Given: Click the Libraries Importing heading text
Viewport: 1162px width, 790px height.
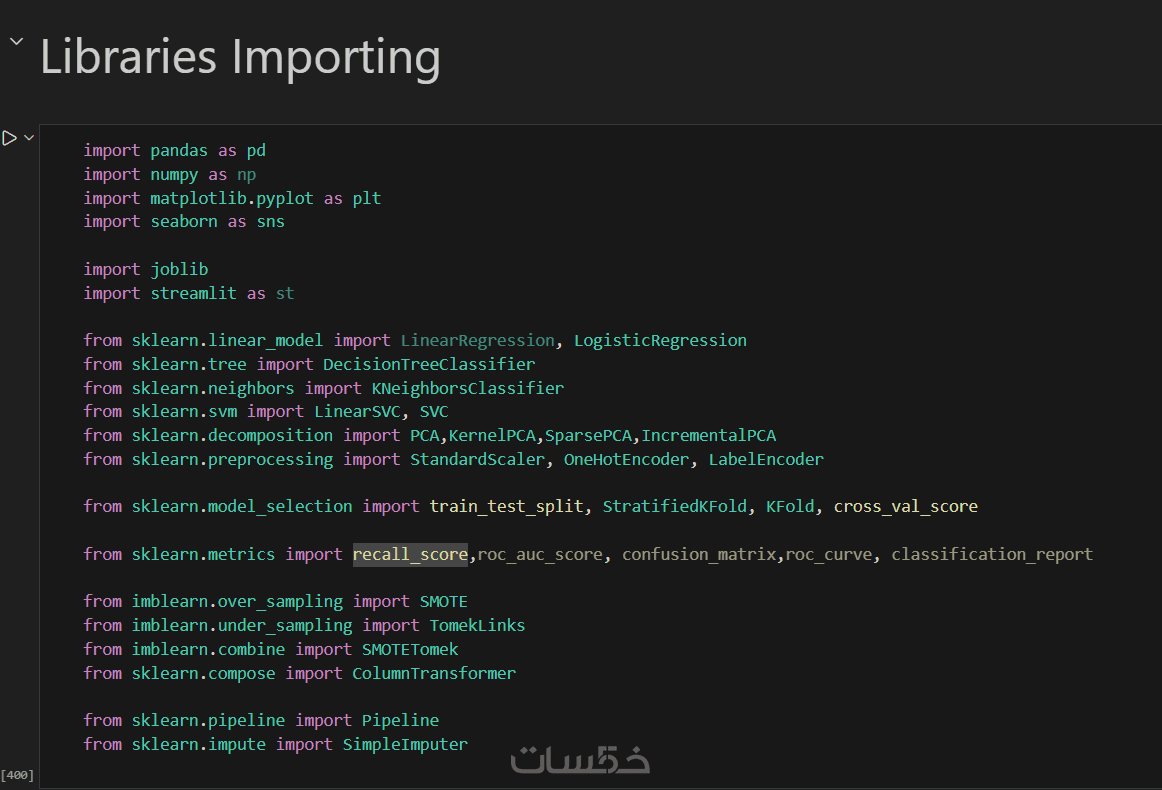Looking at the screenshot, I should (240, 57).
